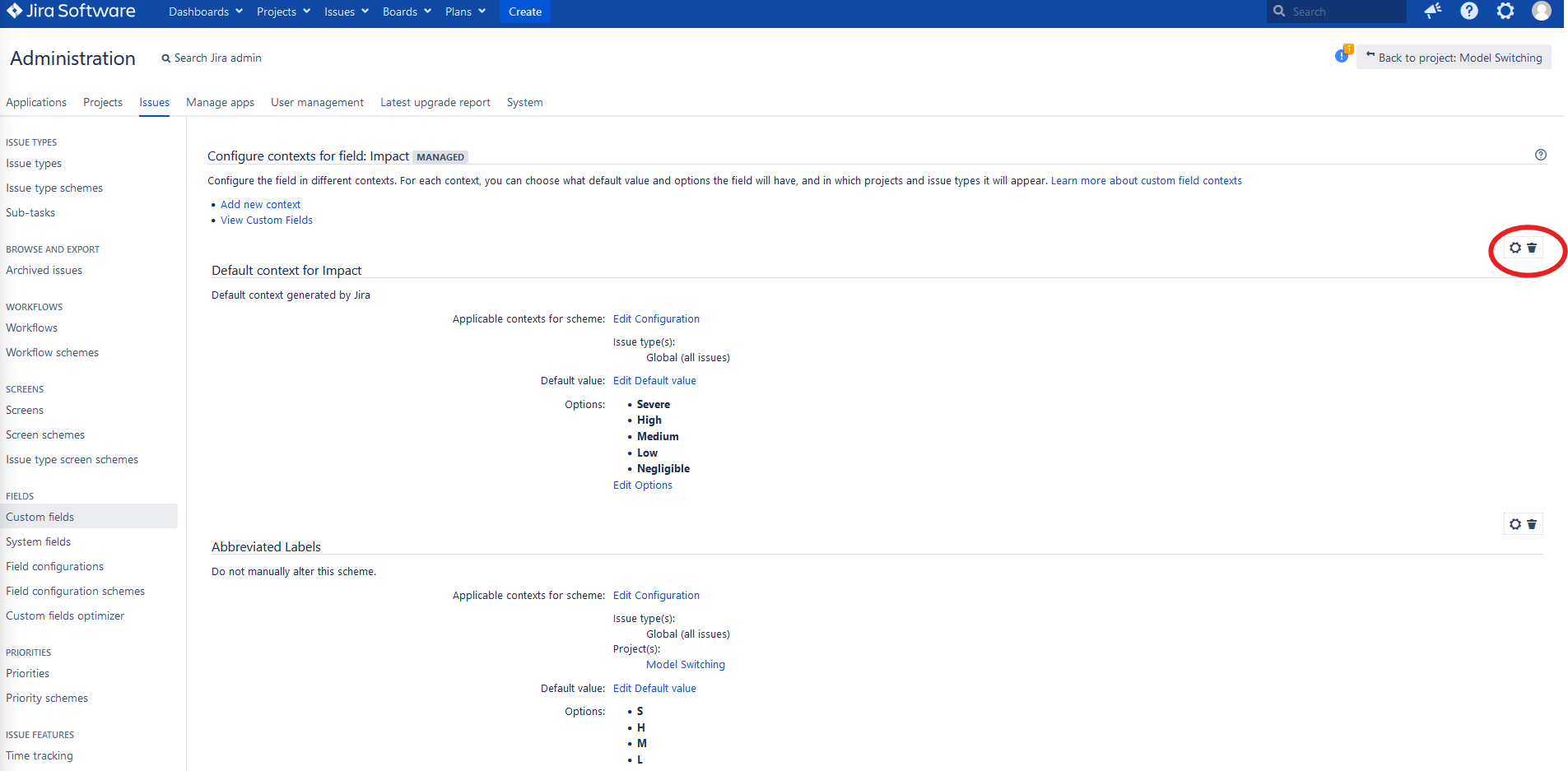Open the help question mark in header
Viewport: 1568px width, 771px height.
[1469, 11]
